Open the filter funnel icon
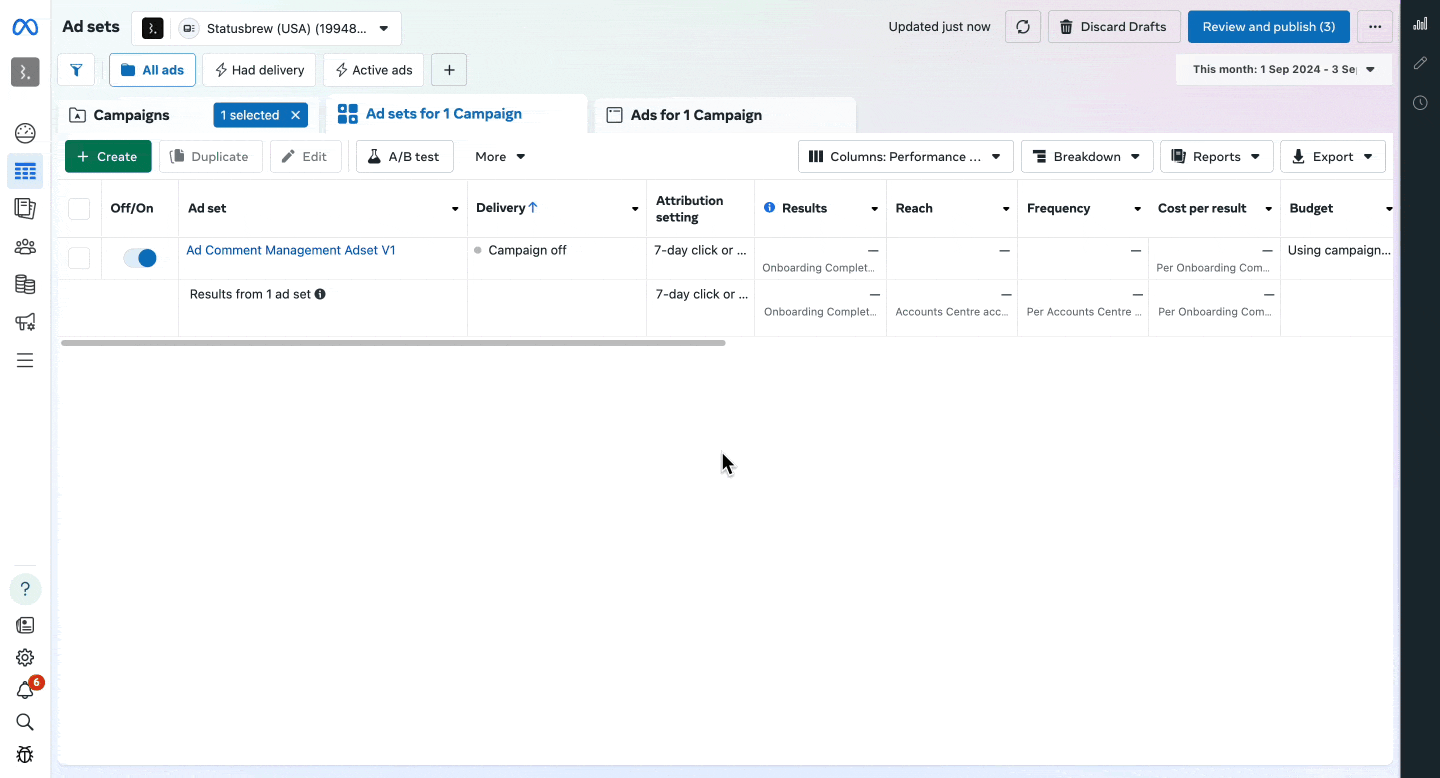1440x778 pixels. coord(76,70)
